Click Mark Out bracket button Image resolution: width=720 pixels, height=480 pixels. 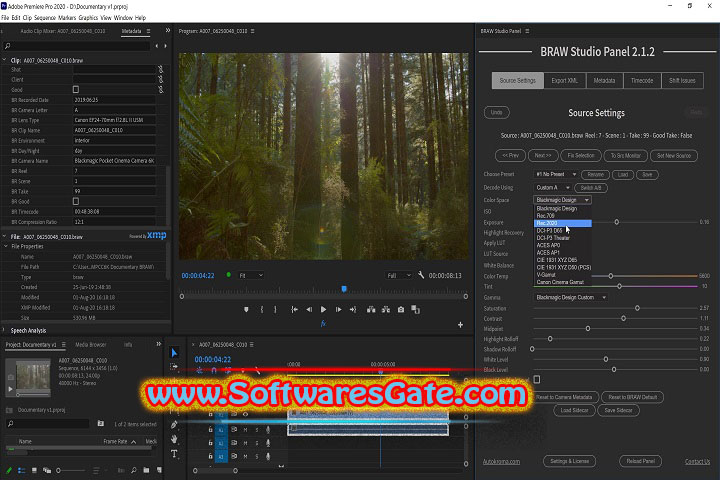point(276,310)
